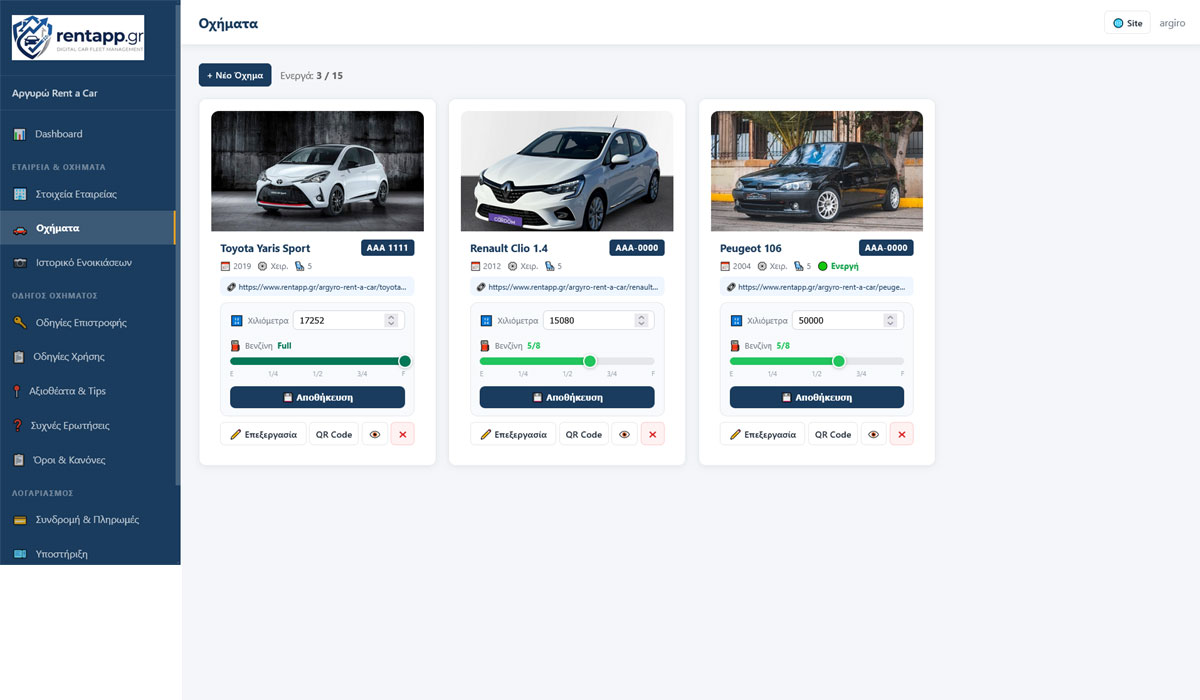Viewport: 1200px width, 700px height.
Task: Save Toyota Yaris with Αποθήκευση
Action: 317,397
